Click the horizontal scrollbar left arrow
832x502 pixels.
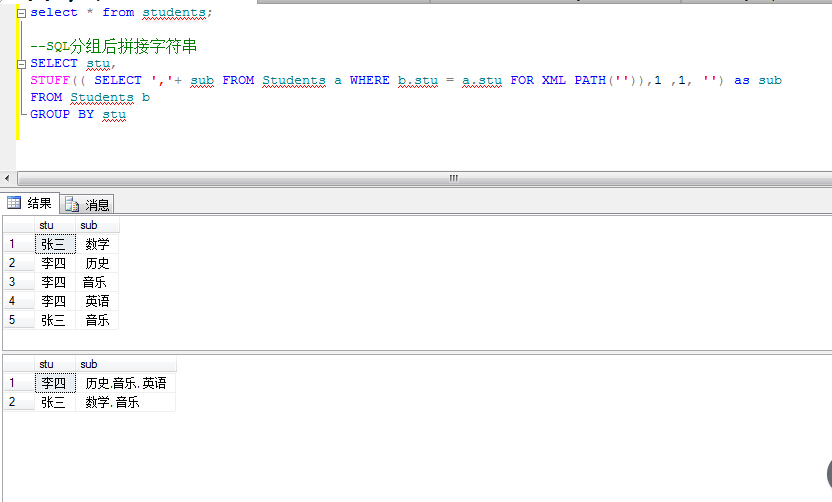pos(7,178)
